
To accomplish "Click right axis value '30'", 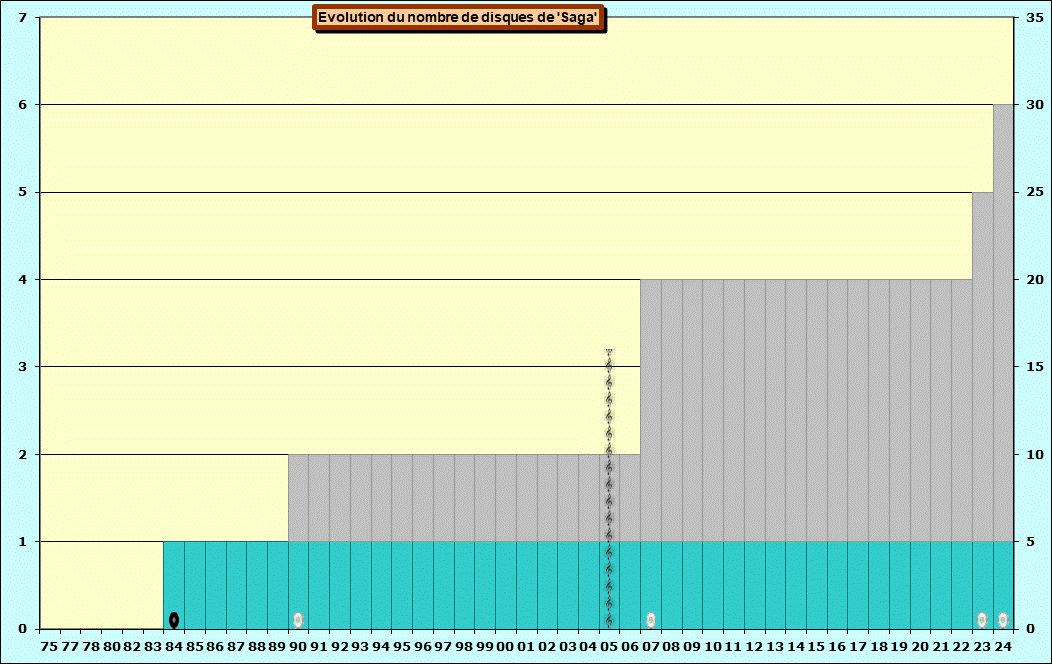I will pos(1035,105).
